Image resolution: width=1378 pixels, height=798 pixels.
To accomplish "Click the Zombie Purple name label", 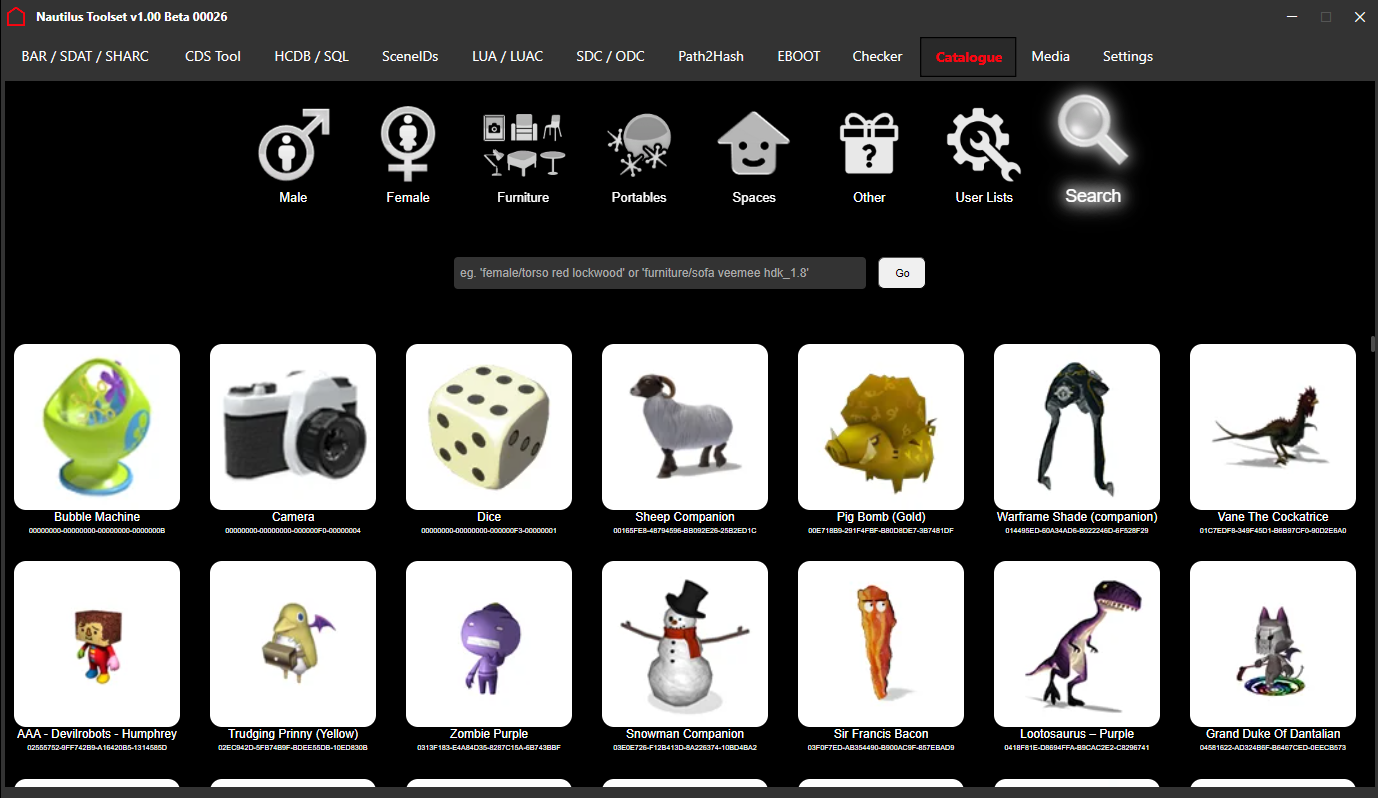I will pyautogui.click(x=489, y=734).
